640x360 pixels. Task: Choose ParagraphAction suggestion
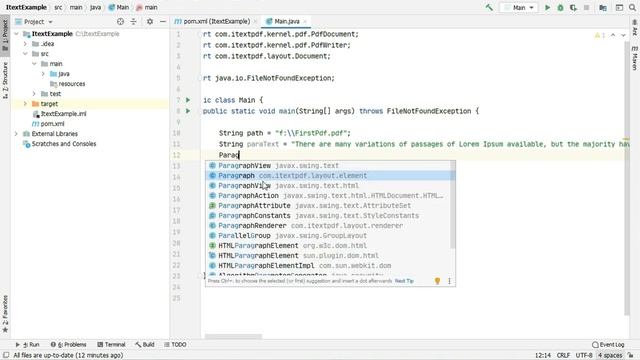tap(329, 196)
